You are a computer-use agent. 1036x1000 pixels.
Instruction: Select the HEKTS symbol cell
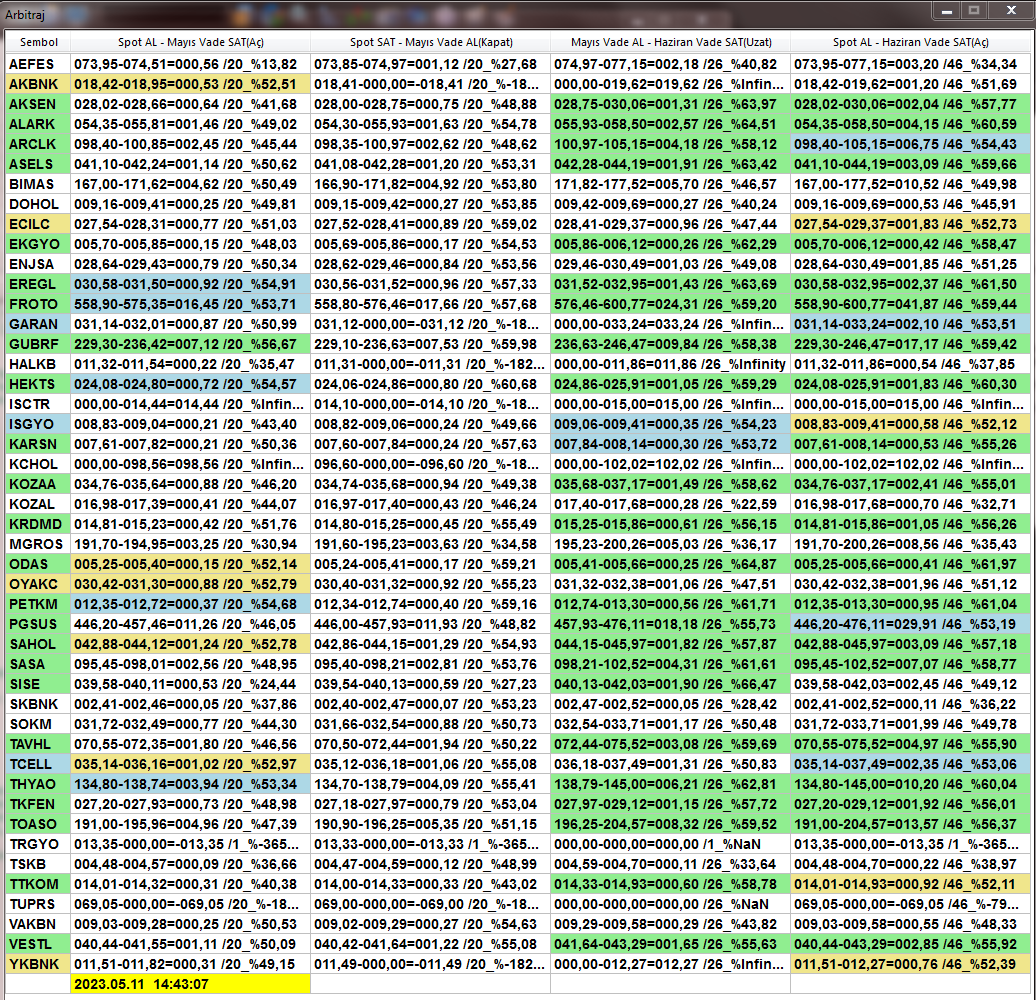point(38,384)
